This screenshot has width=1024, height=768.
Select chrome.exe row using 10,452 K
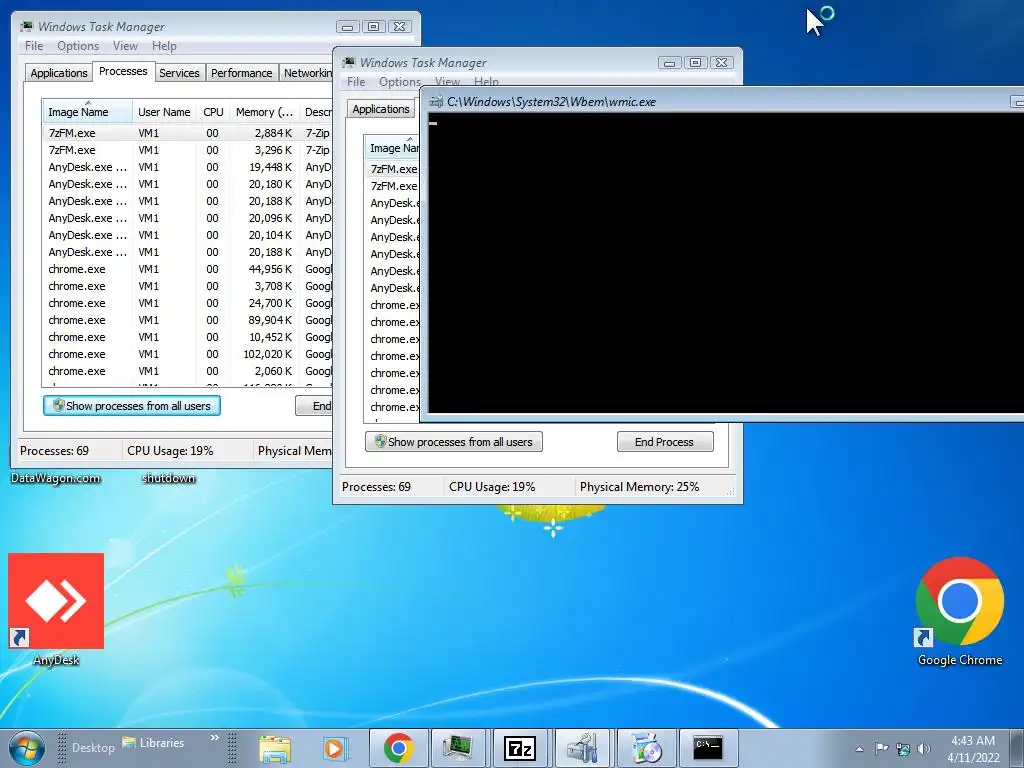(x=187, y=336)
